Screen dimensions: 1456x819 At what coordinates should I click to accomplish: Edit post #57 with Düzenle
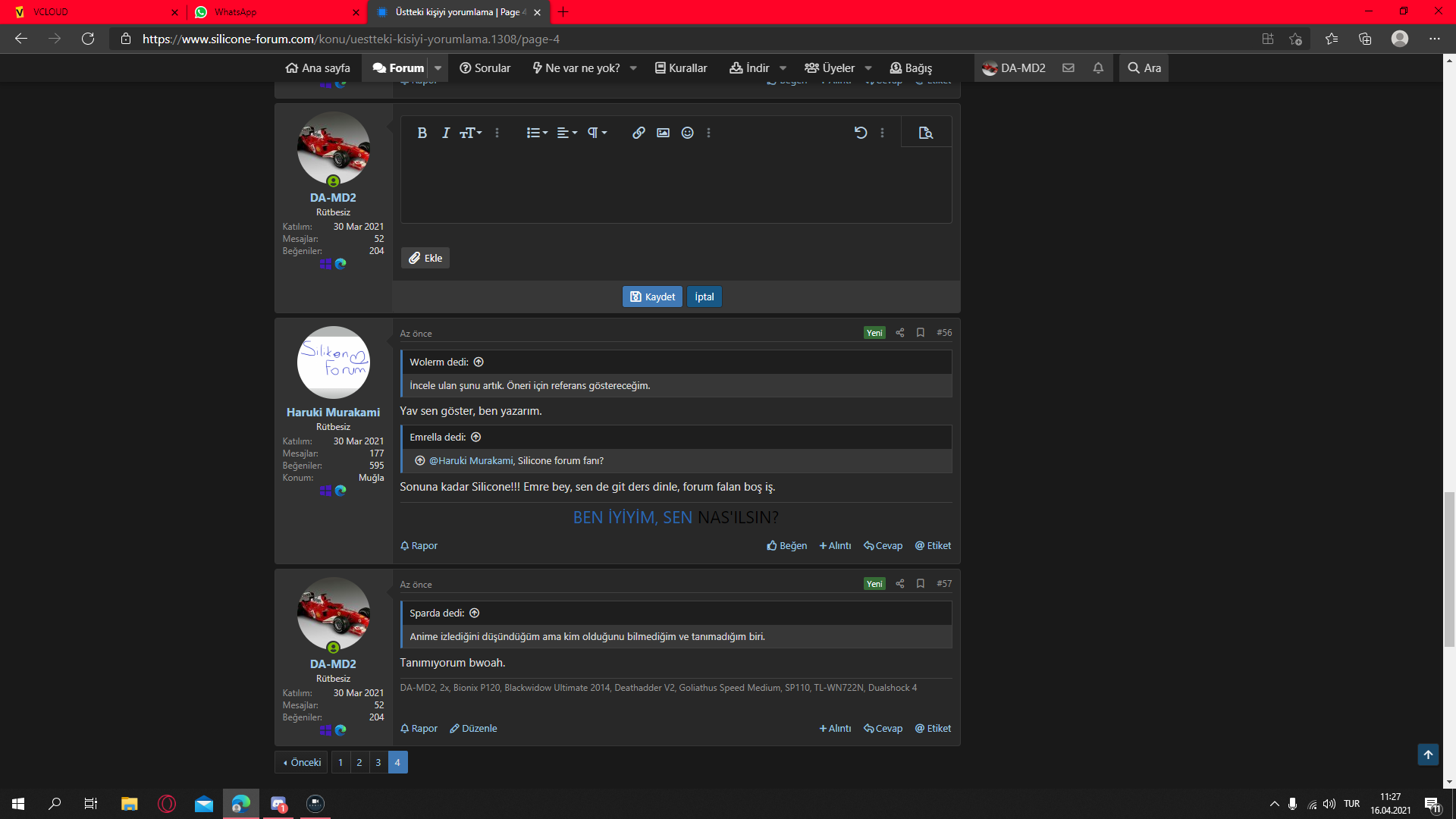473,728
